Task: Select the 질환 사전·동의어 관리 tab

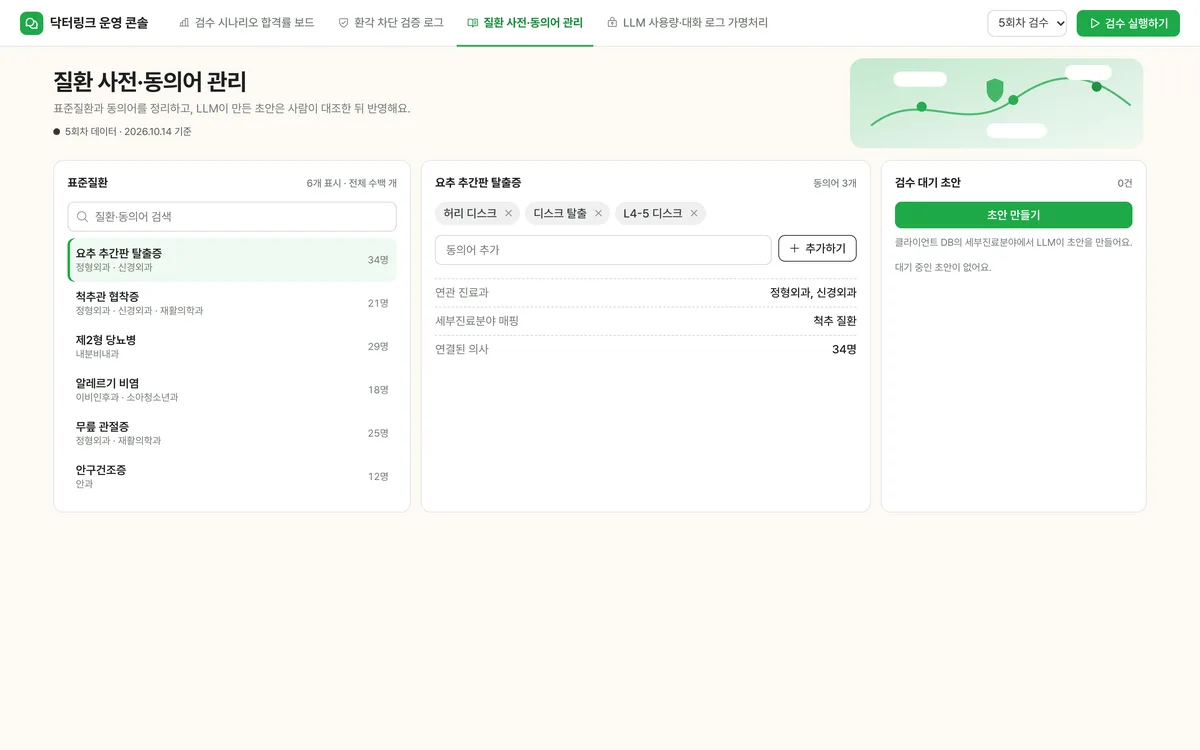Action: coord(525,23)
